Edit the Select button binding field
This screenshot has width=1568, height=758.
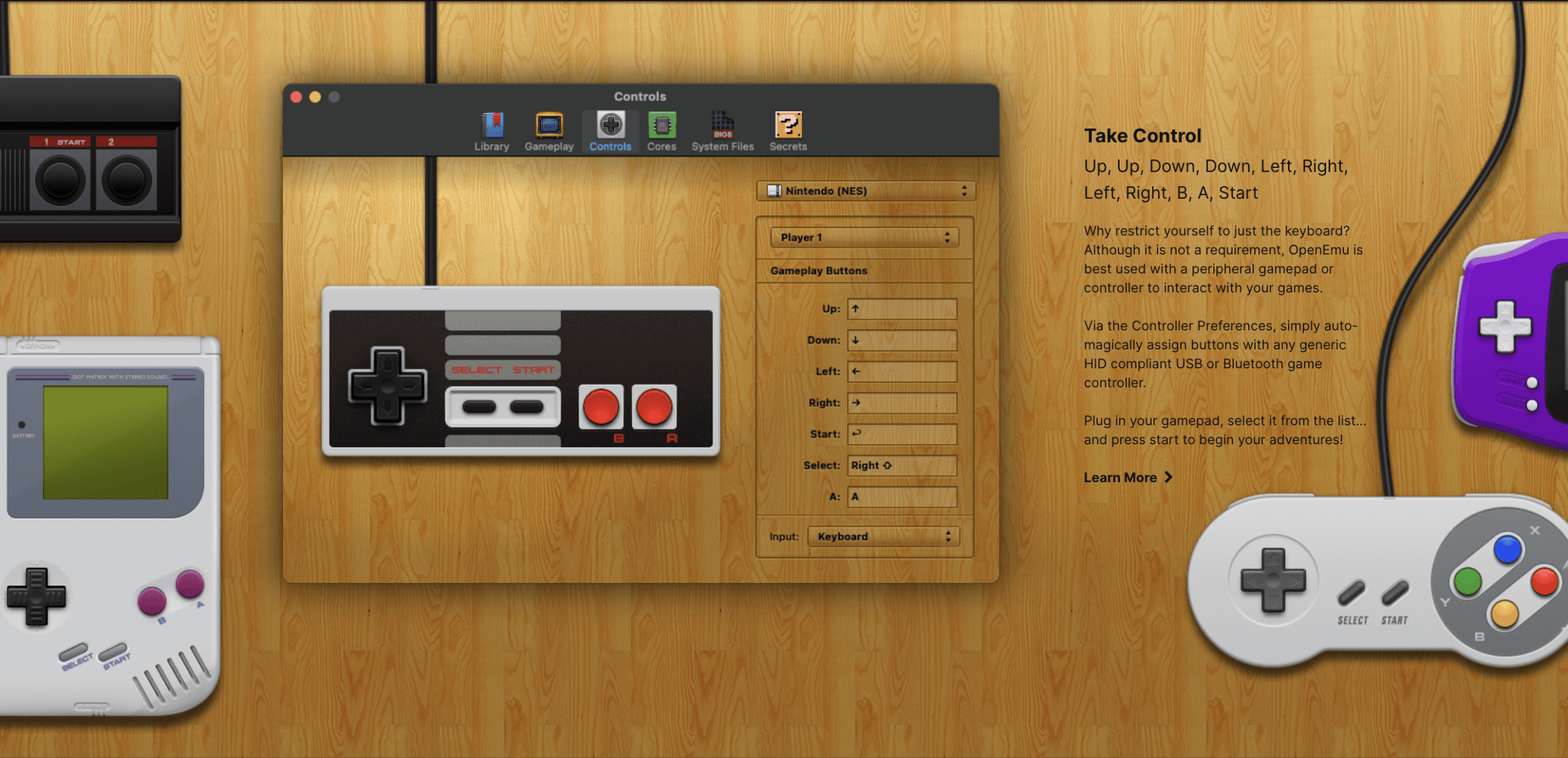[902, 466]
